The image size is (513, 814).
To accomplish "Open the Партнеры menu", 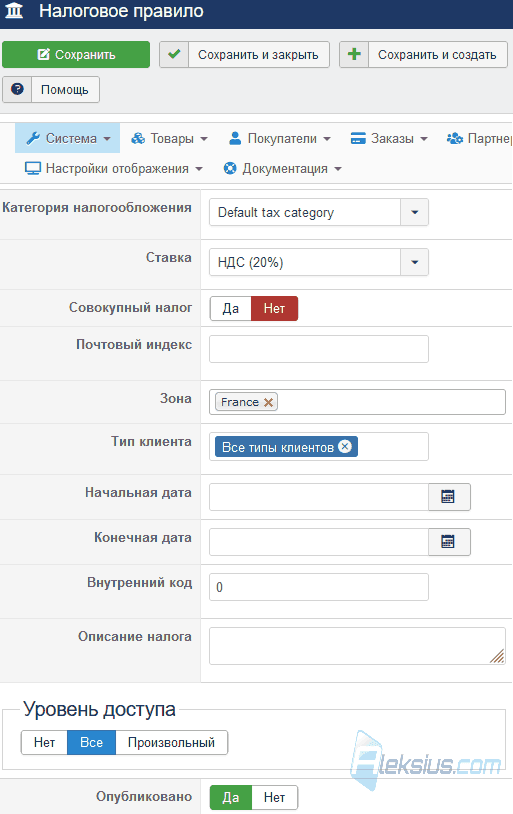I will [479, 138].
